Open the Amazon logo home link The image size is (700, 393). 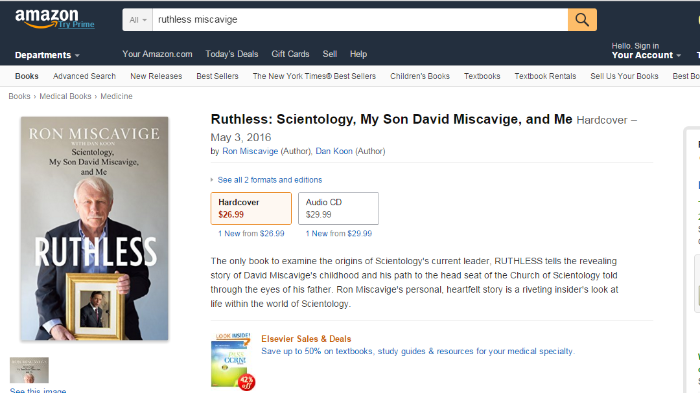tap(54, 19)
